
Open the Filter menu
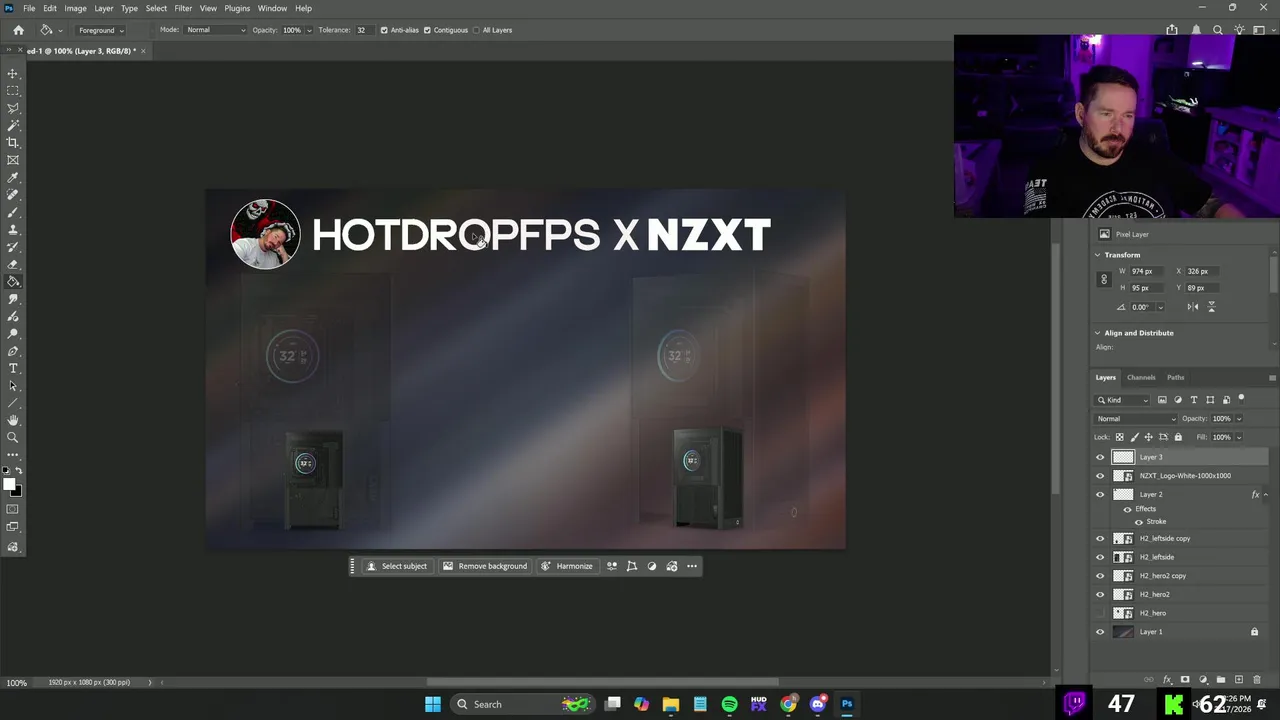click(x=183, y=8)
